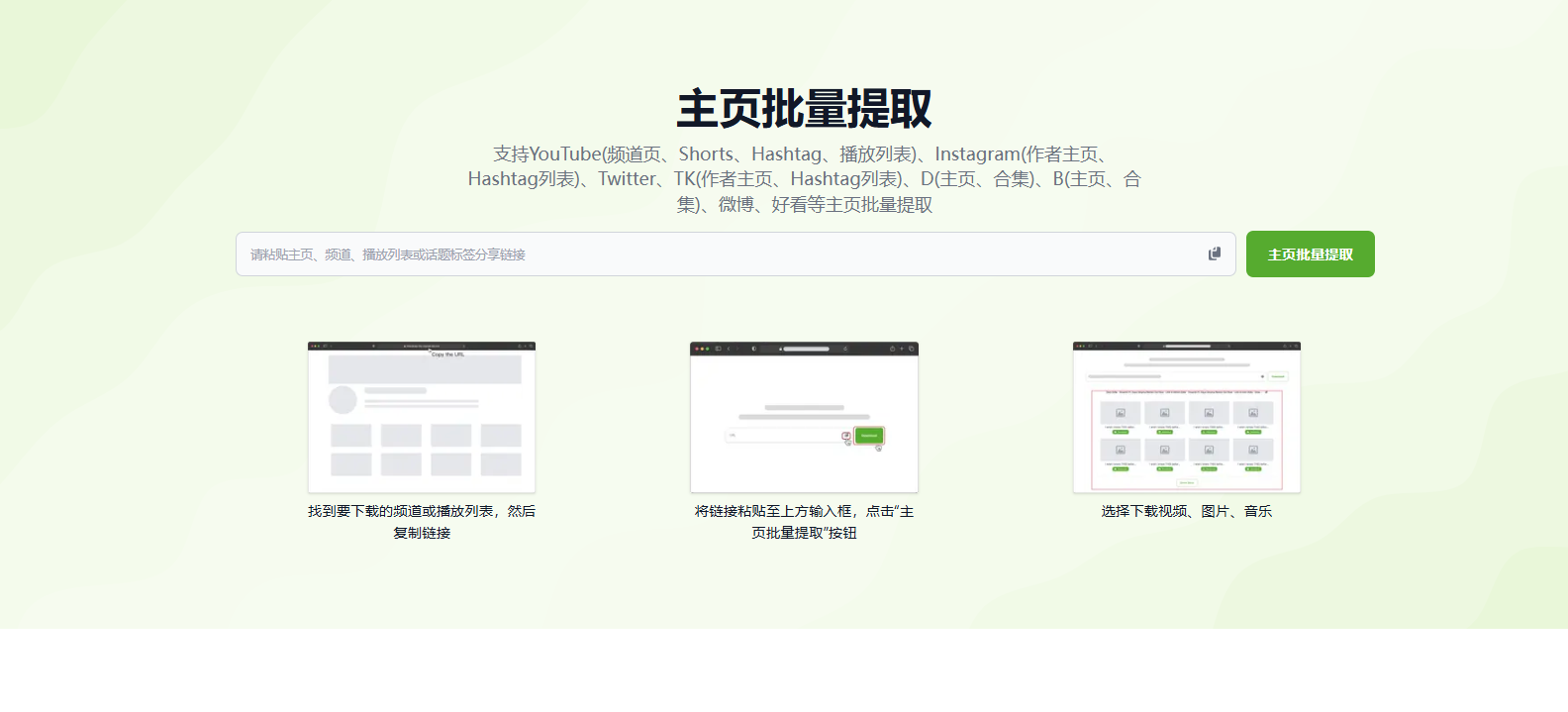Open the second step paste-link illustration

(804, 418)
